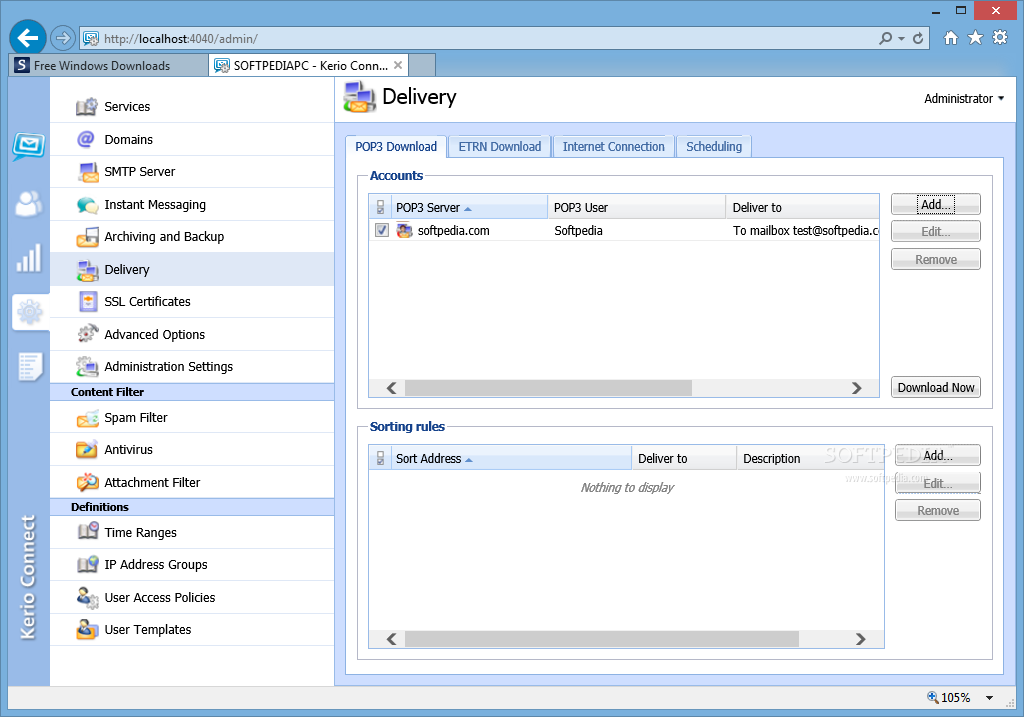1024x717 pixels.
Task: Click the Time Ranges icon
Action: coord(88,532)
